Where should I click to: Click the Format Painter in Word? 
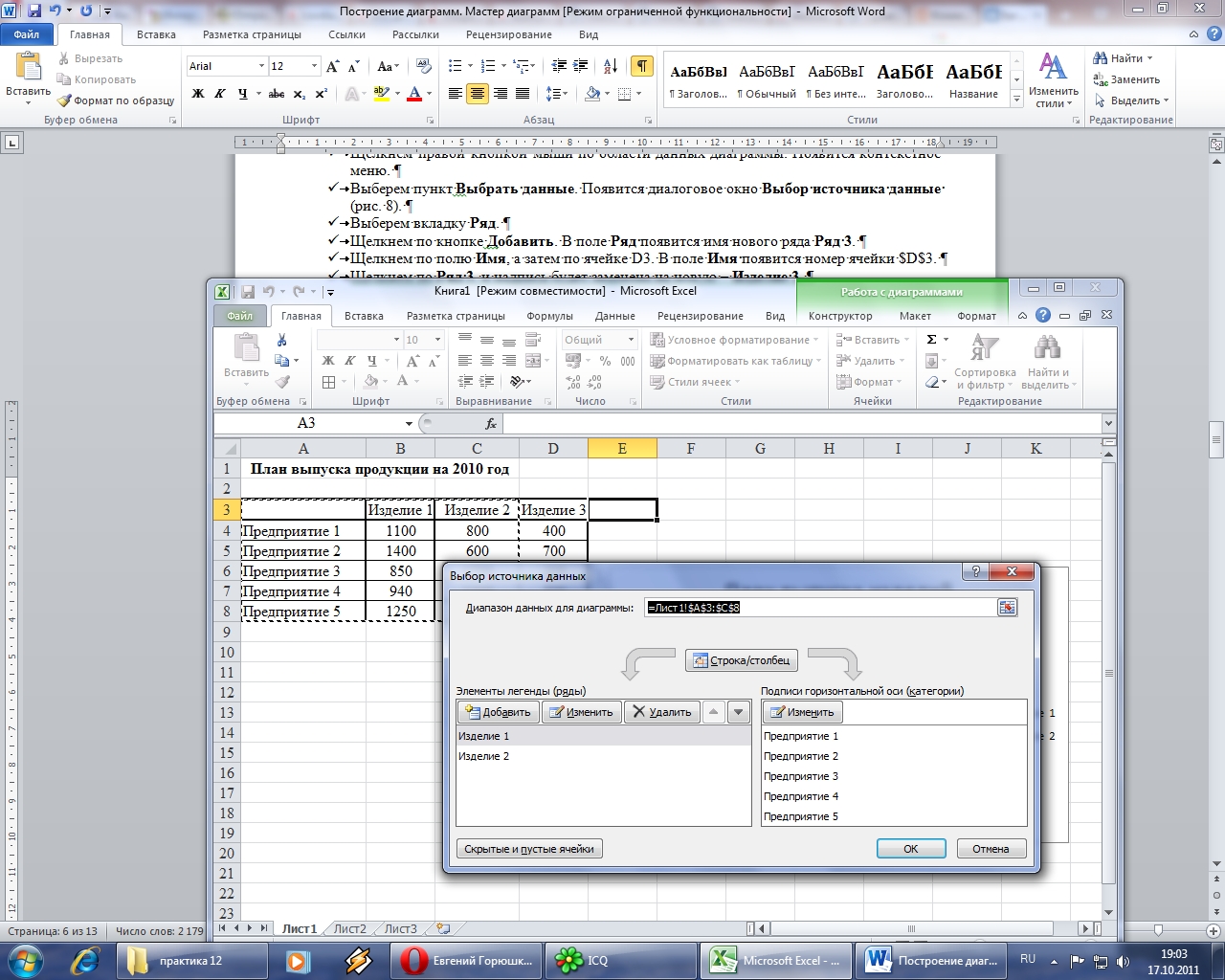click(x=116, y=100)
